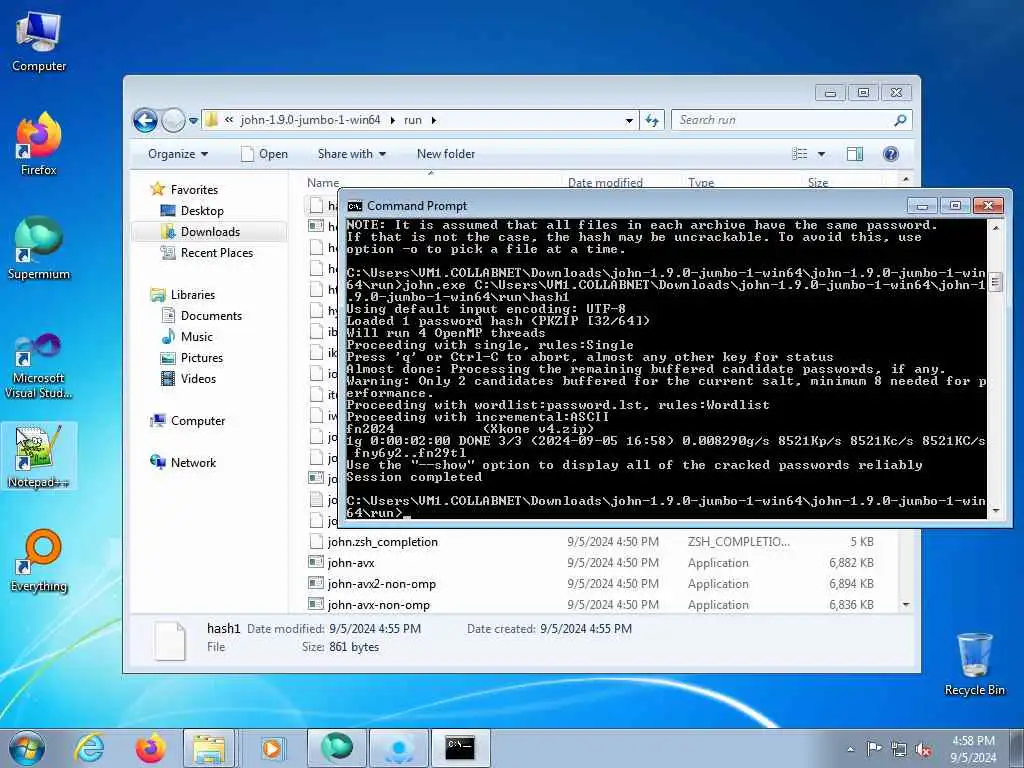
Task: Open Internet Explorer from the taskbar
Action: tap(89, 748)
